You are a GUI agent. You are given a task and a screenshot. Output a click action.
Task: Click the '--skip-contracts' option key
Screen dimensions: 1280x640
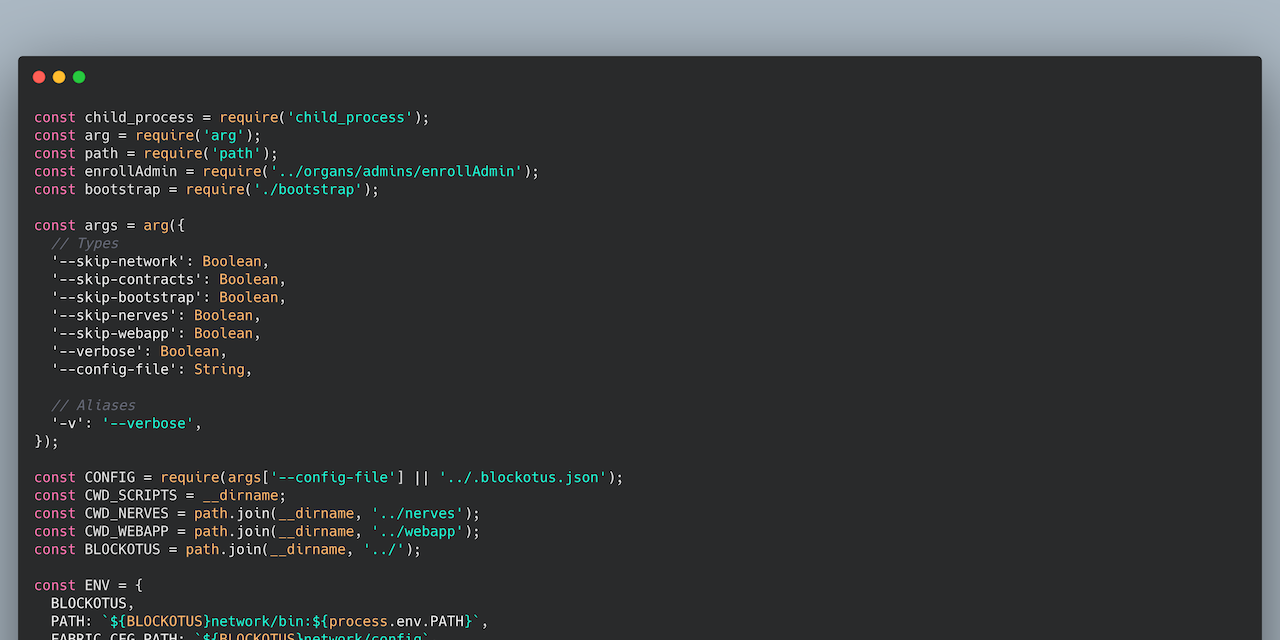point(127,279)
